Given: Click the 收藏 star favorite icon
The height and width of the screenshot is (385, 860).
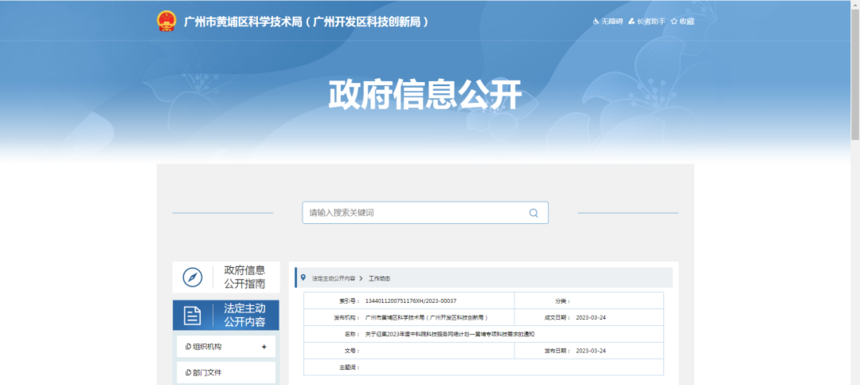Looking at the screenshot, I should click(x=674, y=21).
